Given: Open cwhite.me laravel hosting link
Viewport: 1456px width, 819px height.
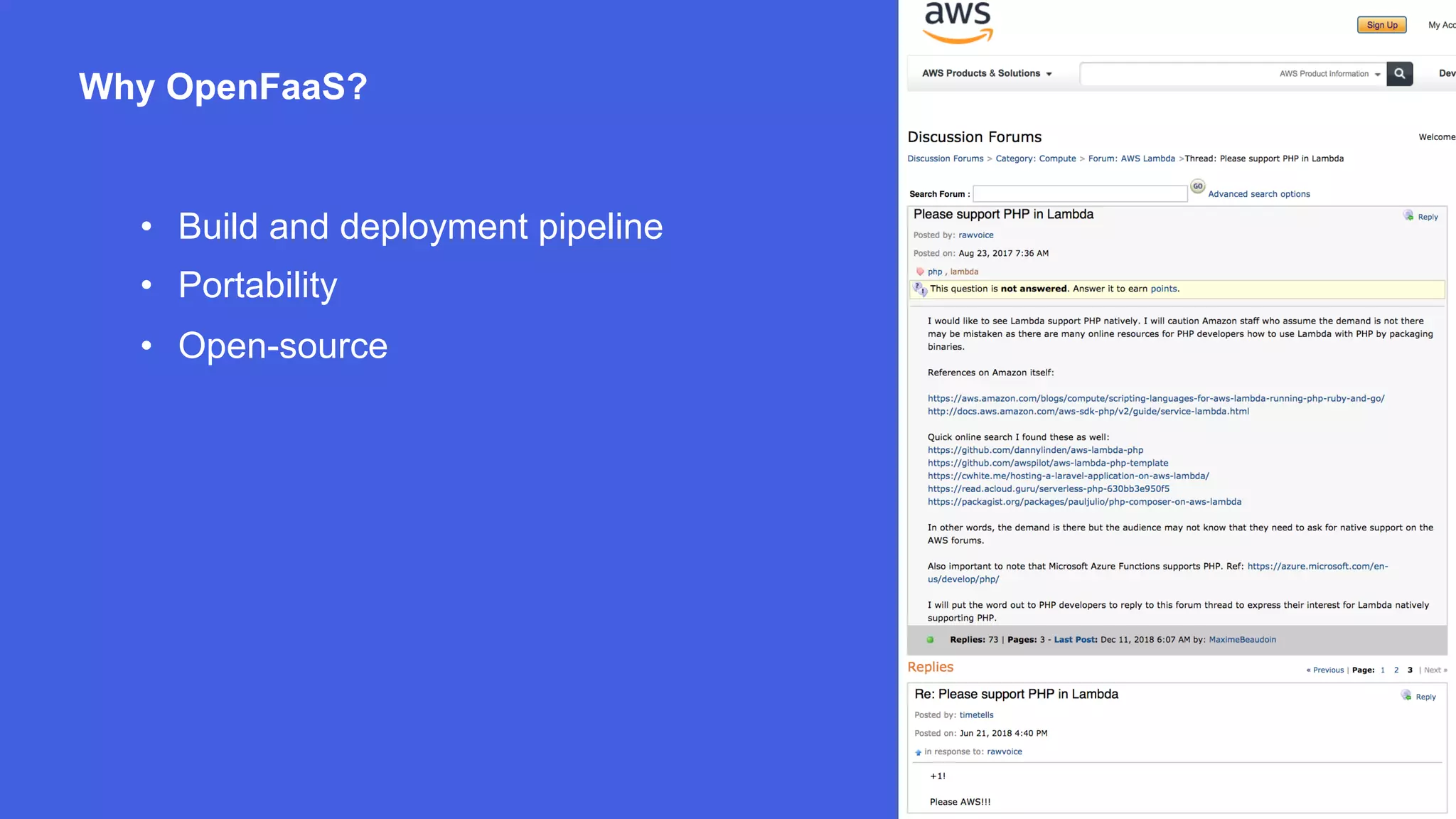Looking at the screenshot, I should [x=1068, y=476].
